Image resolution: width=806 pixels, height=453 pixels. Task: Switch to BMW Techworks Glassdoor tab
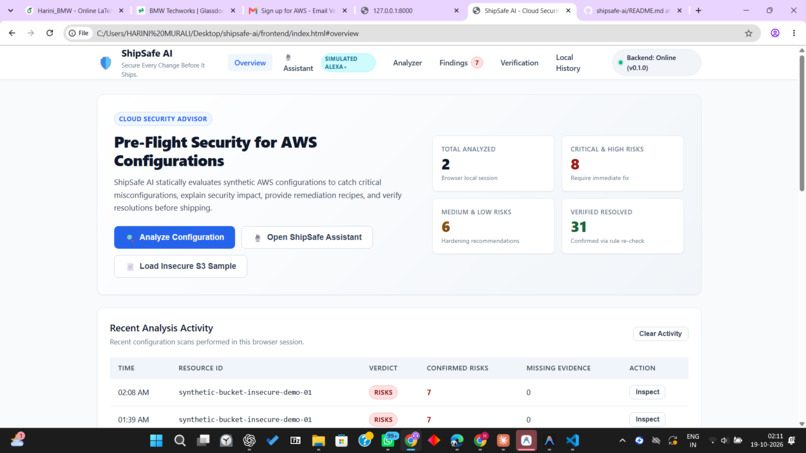point(186,10)
